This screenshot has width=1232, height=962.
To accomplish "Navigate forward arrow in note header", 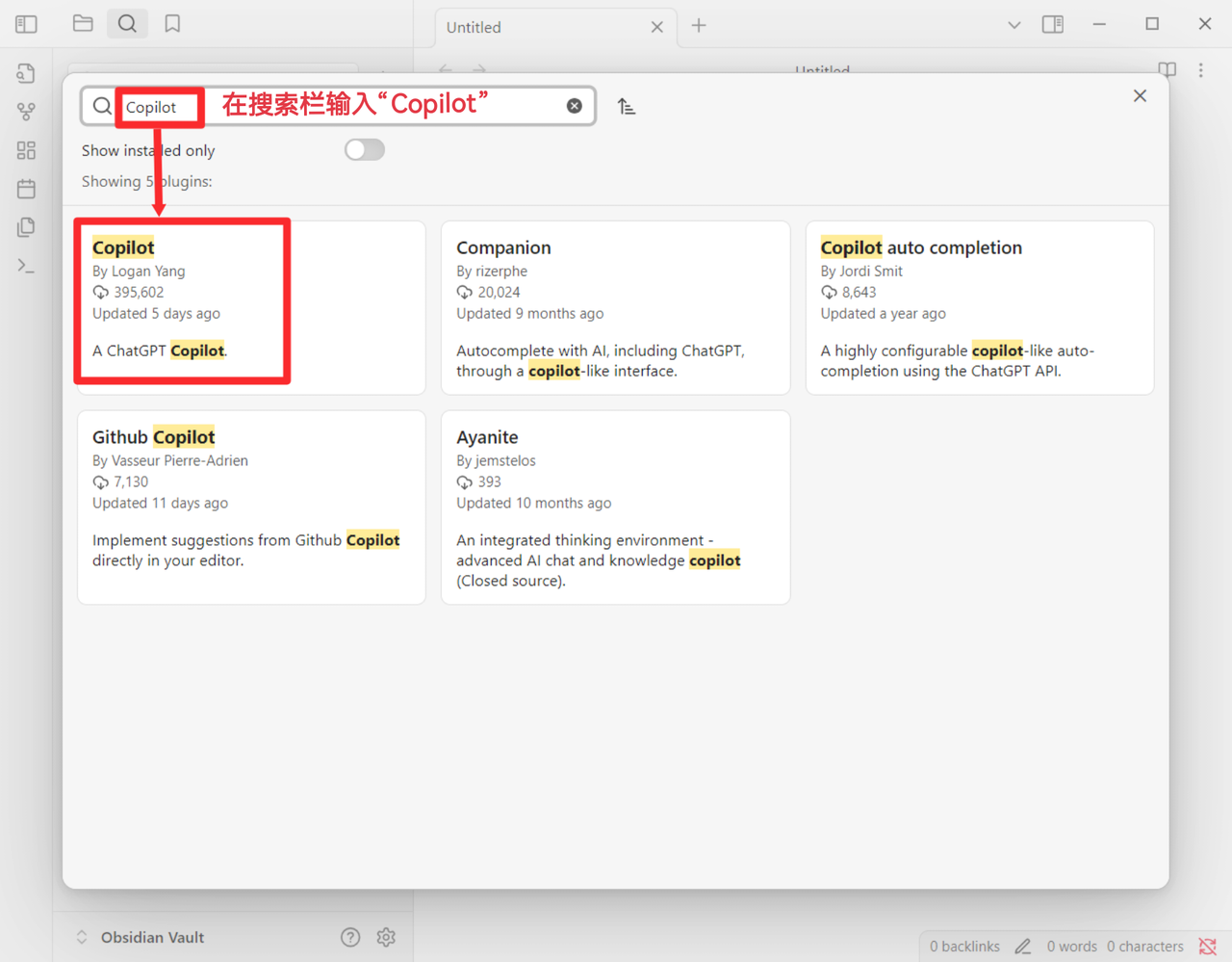I will 479,69.
